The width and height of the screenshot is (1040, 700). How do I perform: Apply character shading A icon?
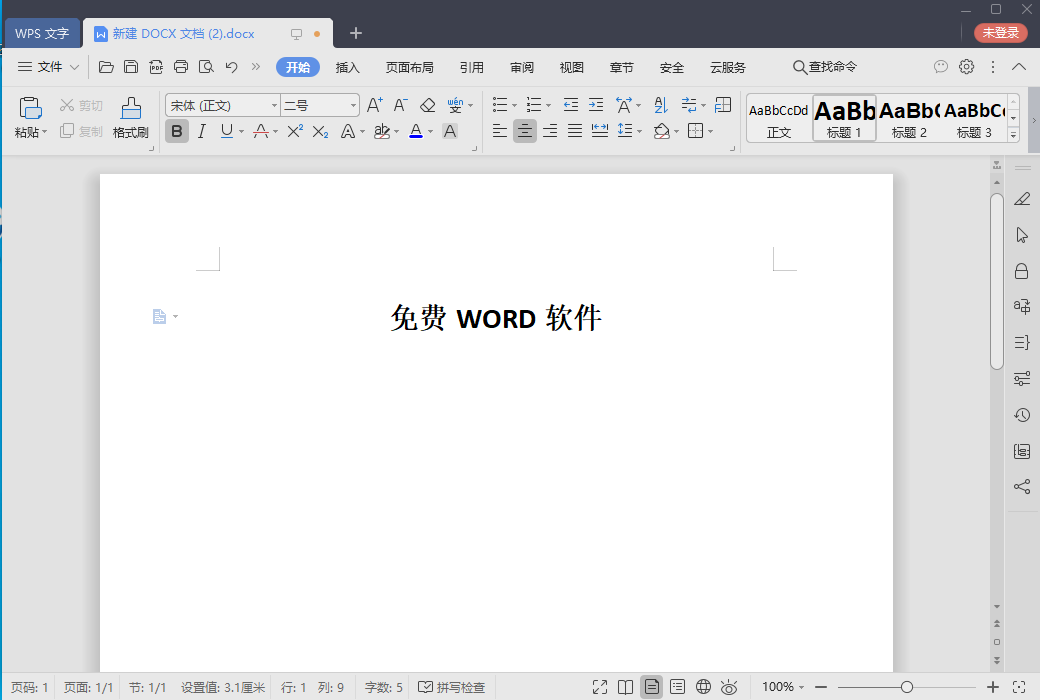pos(450,131)
